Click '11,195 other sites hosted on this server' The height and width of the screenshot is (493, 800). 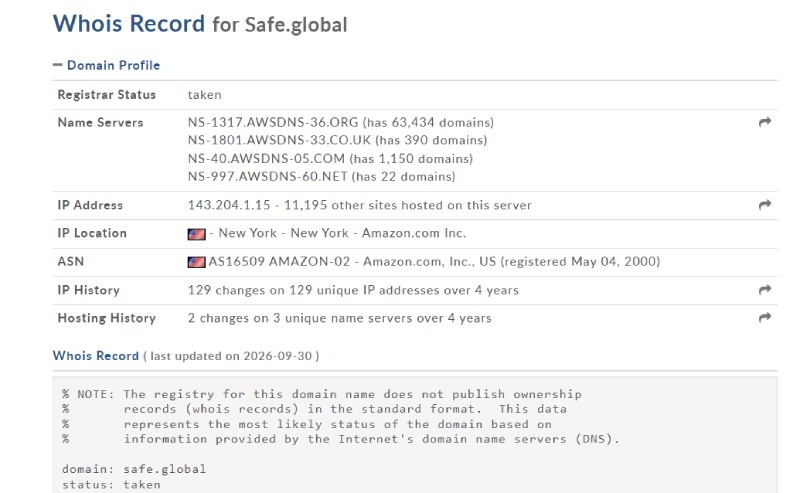(x=408, y=205)
